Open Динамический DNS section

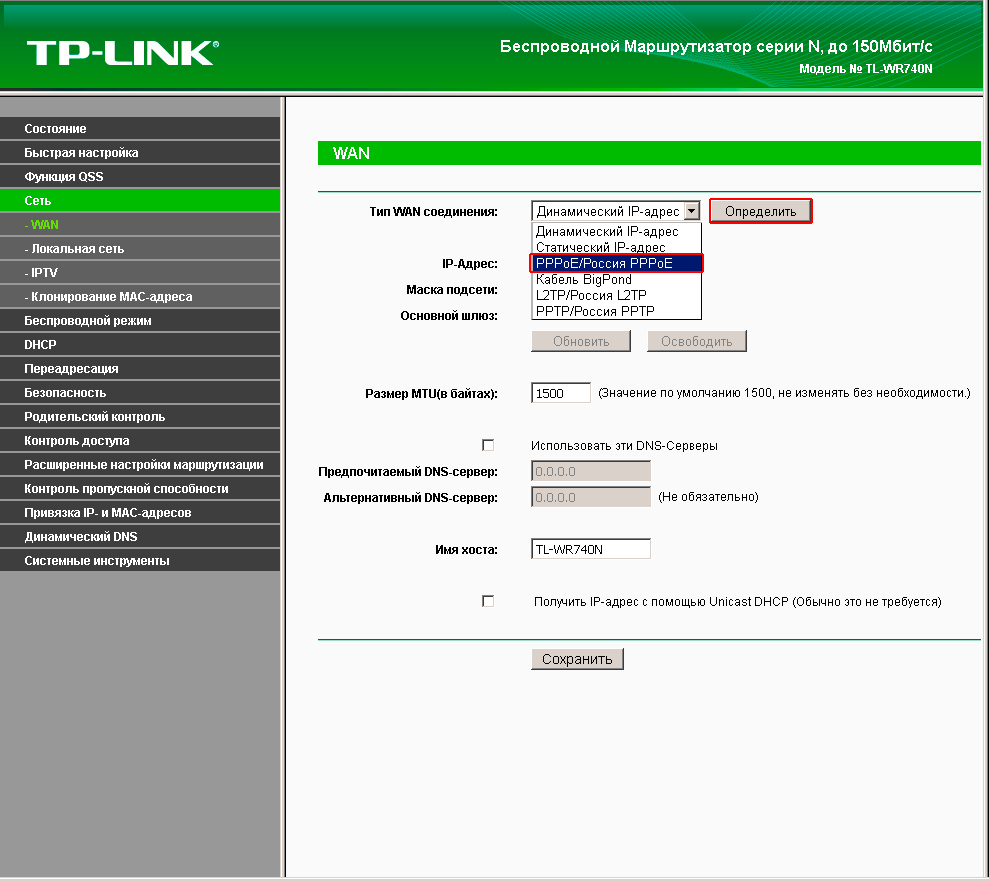[x=140, y=536]
